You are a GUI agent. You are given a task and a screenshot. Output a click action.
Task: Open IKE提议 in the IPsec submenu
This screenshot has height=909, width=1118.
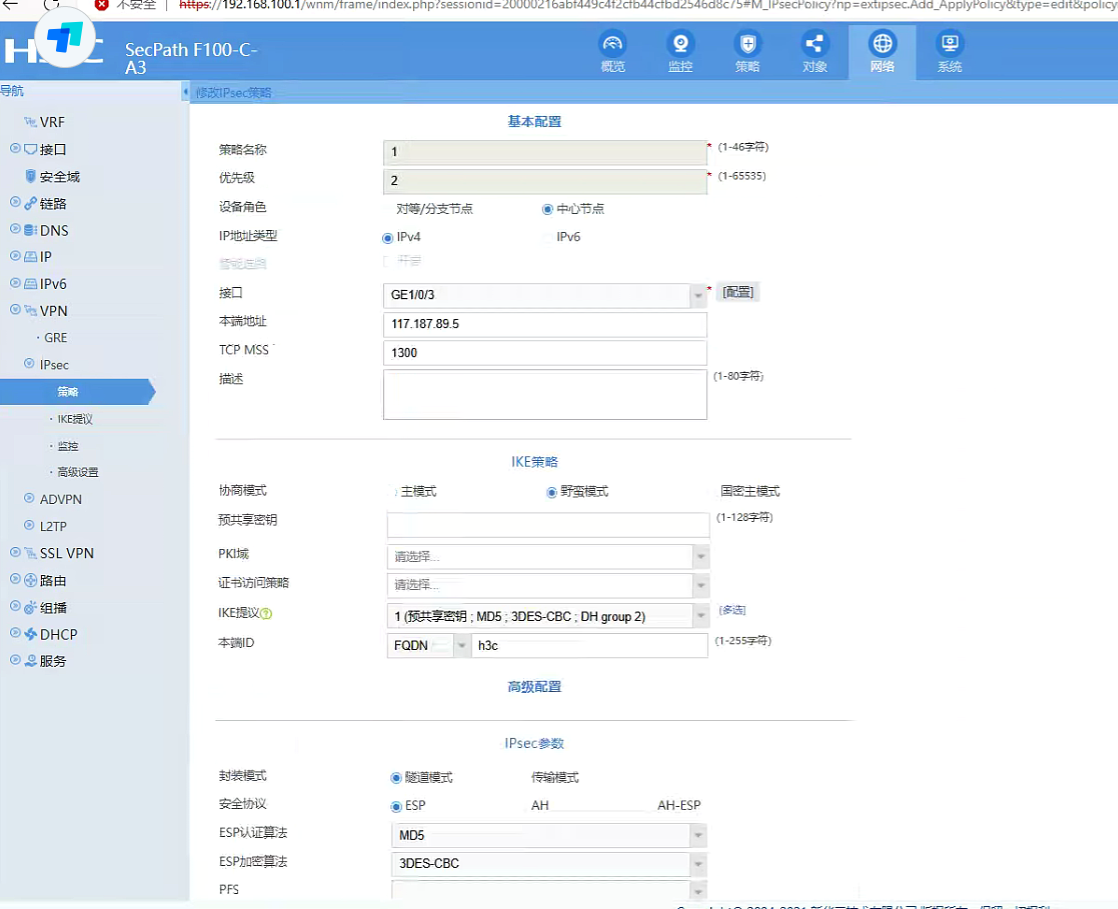(x=75, y=419)
